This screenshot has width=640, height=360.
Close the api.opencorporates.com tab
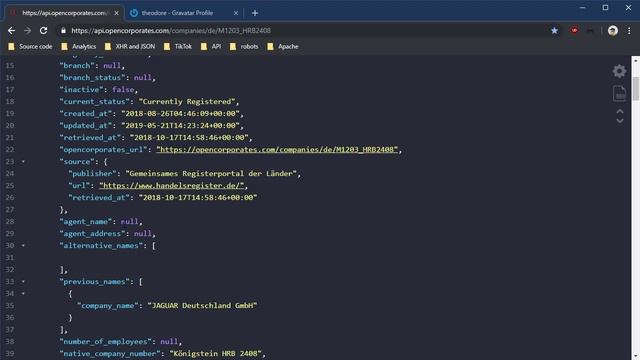tap(116, 13)
